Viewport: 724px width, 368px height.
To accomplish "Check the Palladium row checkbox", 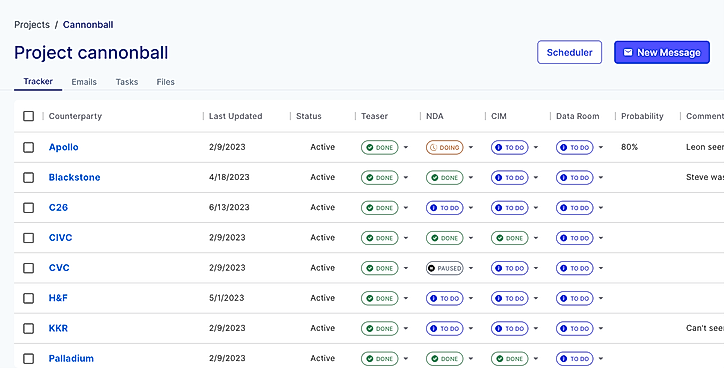I will click(29, 358).
